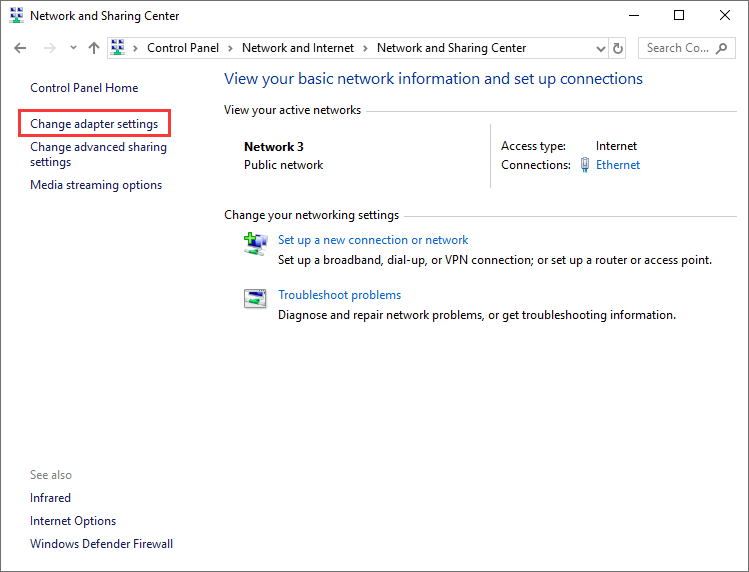Open Media streaming options

pyautogui.click(x=96, y=185)
